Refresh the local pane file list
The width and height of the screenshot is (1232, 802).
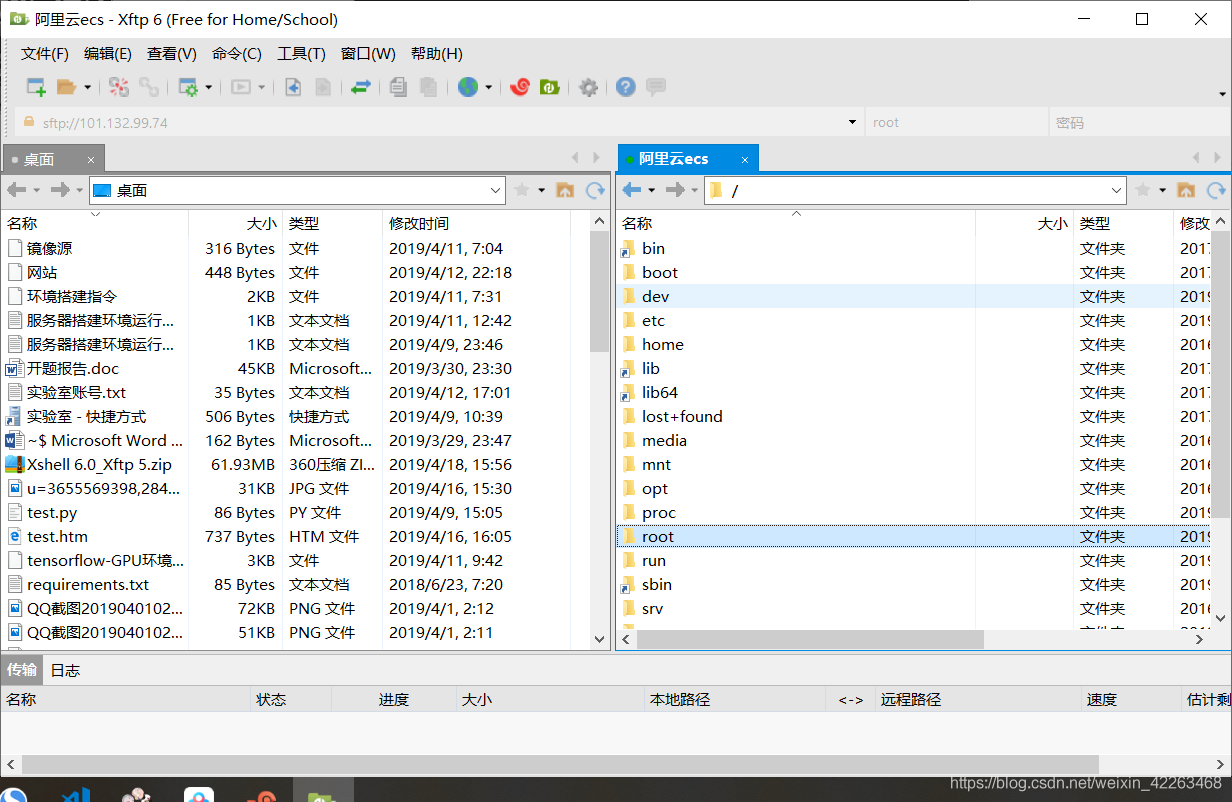[595, 190]
